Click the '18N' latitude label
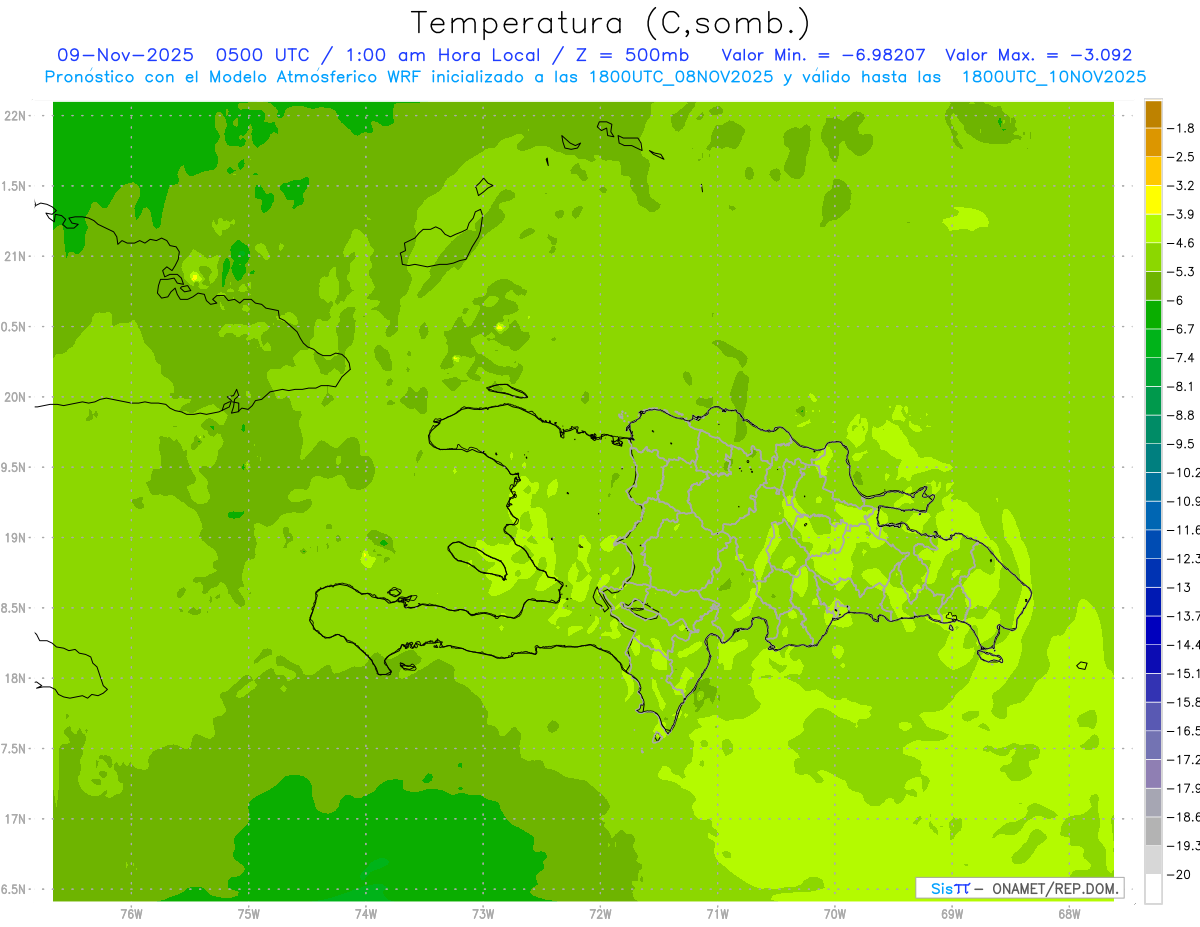Screen dimensions: 1200x927 point(16,678)
